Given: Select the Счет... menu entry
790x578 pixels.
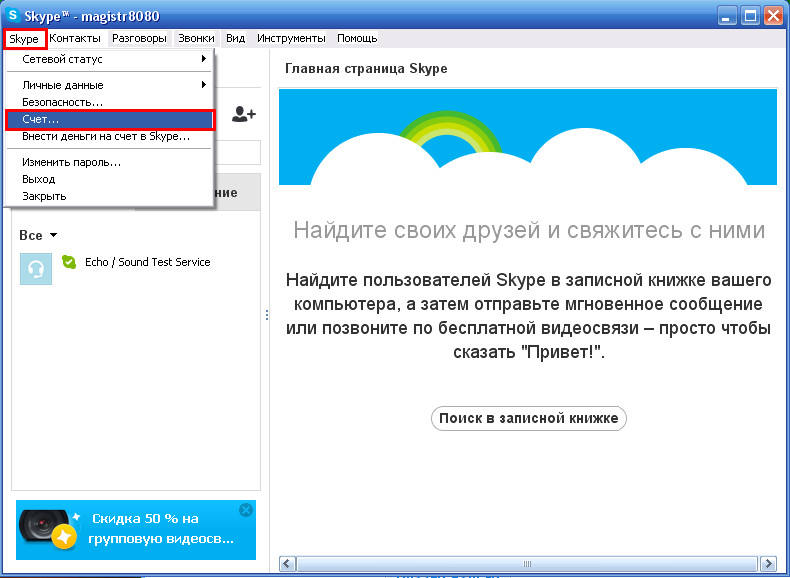Looking at the screenshot, I should click(110, 120).
